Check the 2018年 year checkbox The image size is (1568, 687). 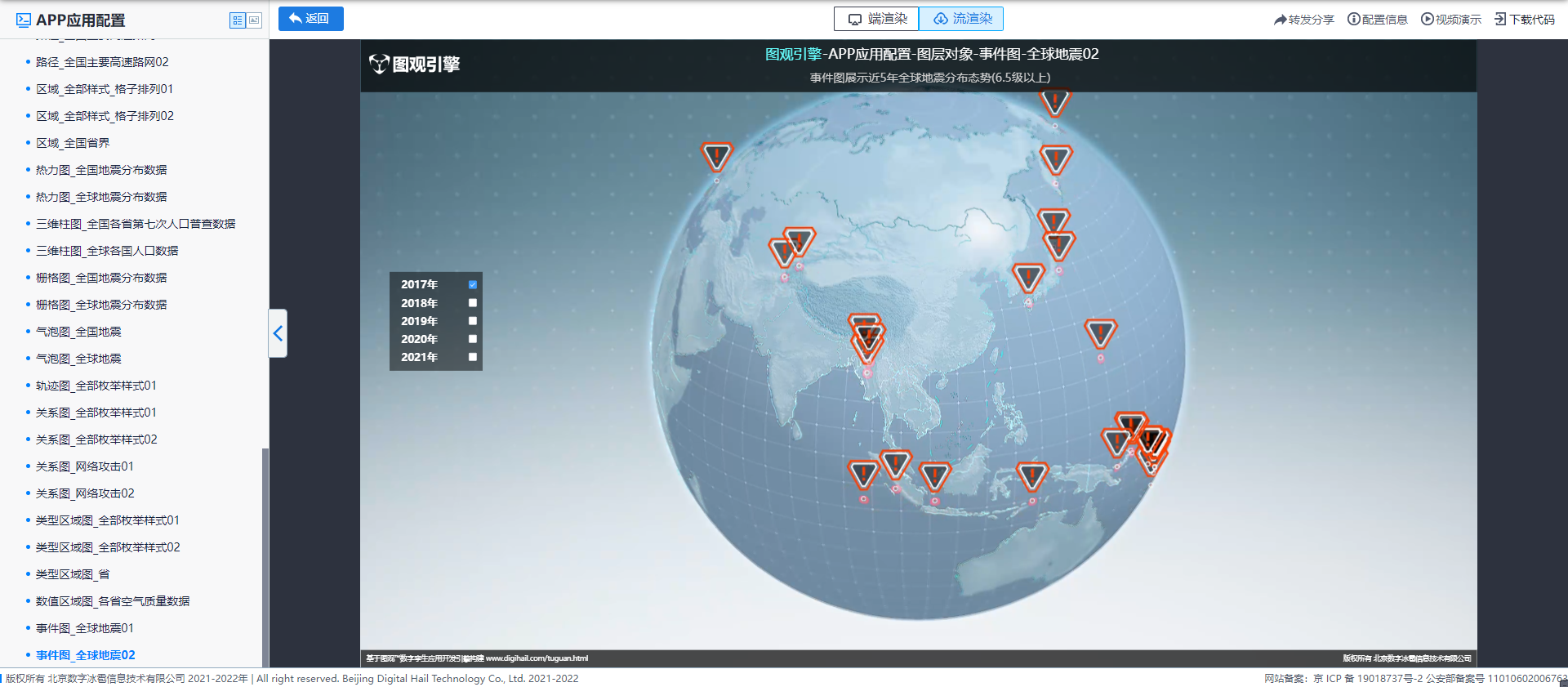pos(472,303)
